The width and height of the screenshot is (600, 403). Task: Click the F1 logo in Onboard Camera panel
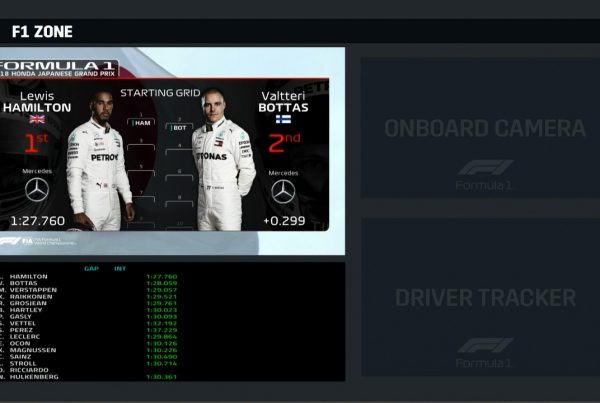(485, 168)
